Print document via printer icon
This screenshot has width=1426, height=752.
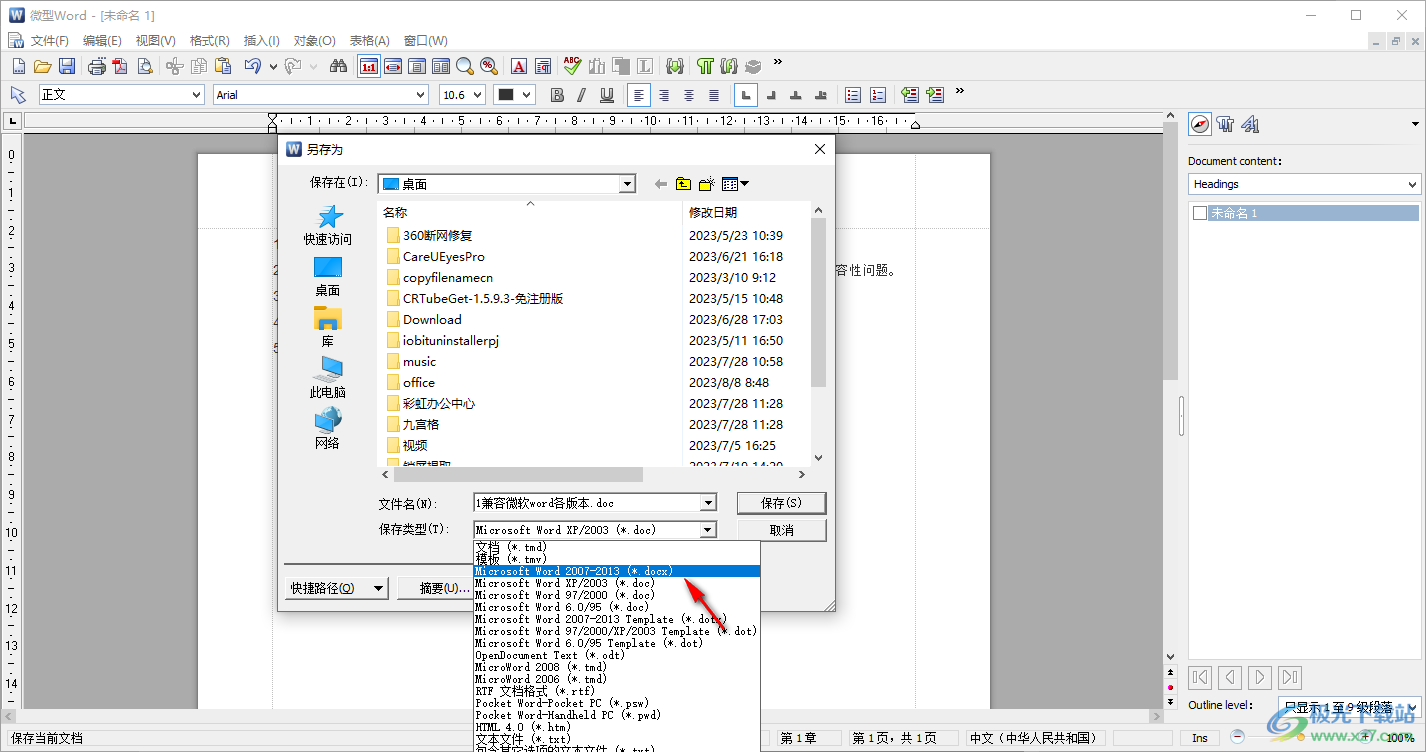[97, 66]
